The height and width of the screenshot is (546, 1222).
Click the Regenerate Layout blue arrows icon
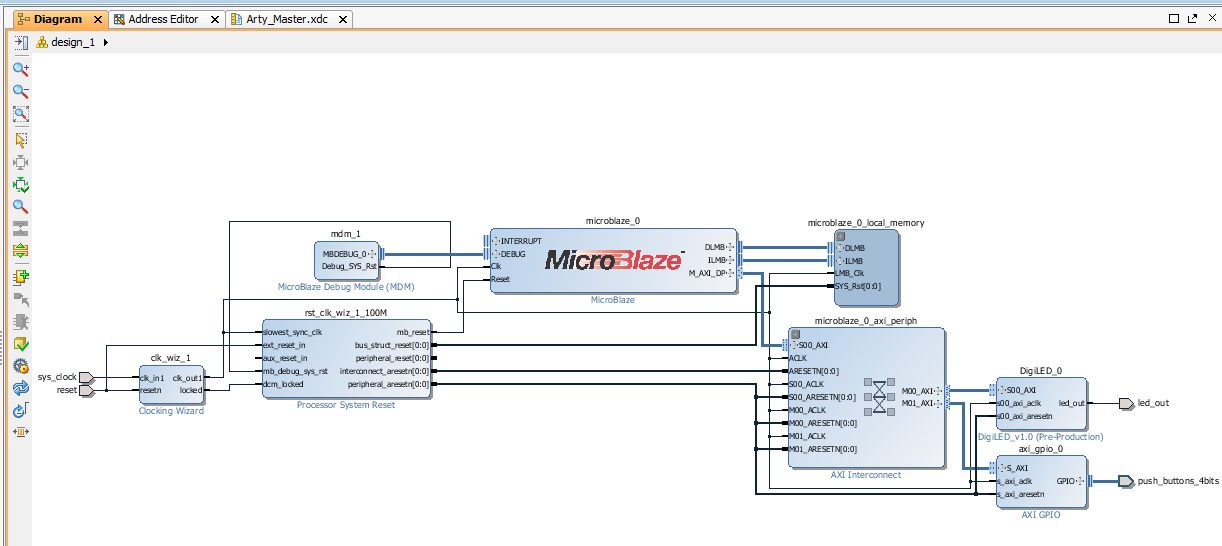[x=21, y=388]
